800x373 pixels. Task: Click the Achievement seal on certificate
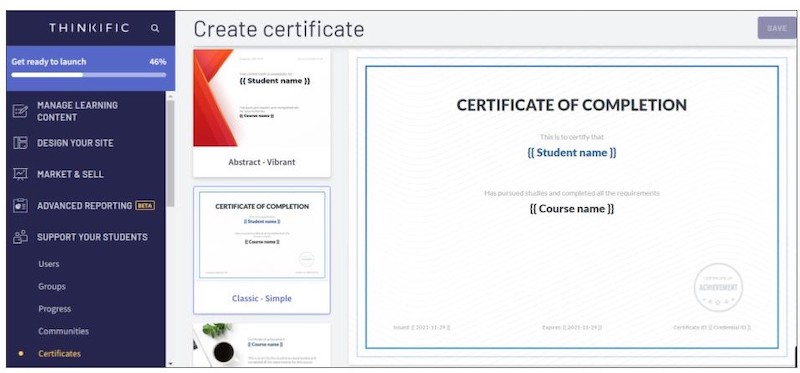718,287
